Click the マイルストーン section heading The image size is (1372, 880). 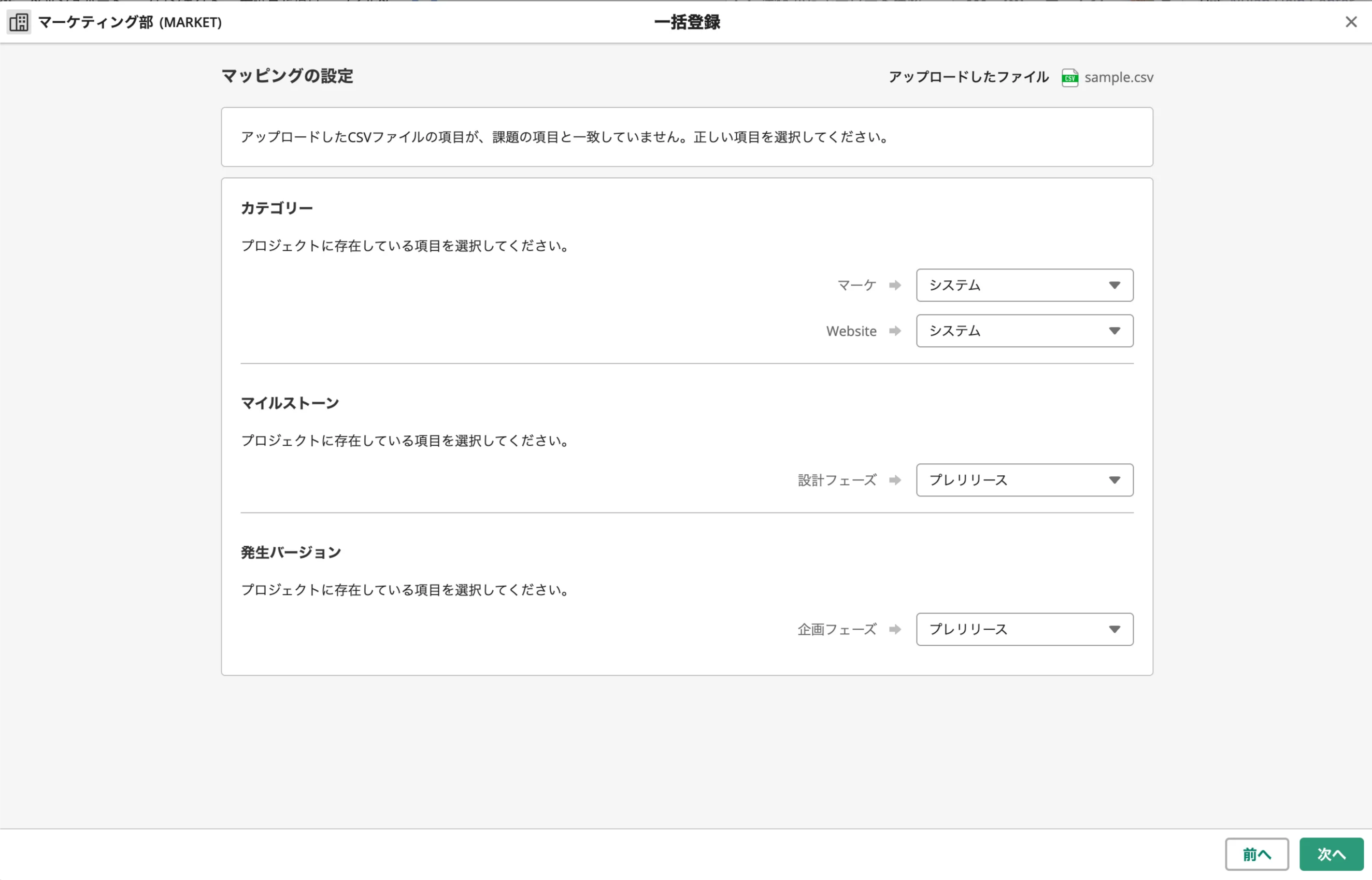[290, 403]
